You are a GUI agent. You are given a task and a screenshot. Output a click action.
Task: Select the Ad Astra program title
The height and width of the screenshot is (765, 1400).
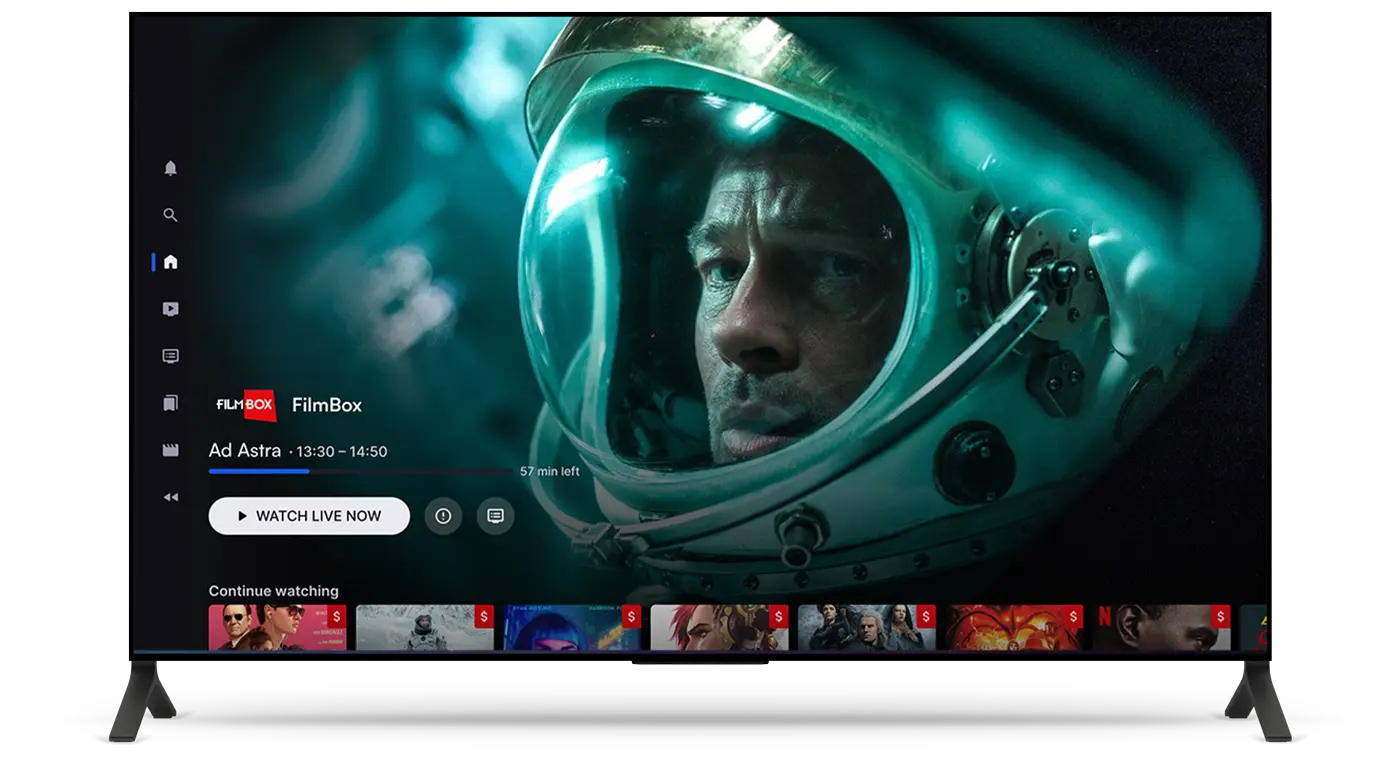245,451
